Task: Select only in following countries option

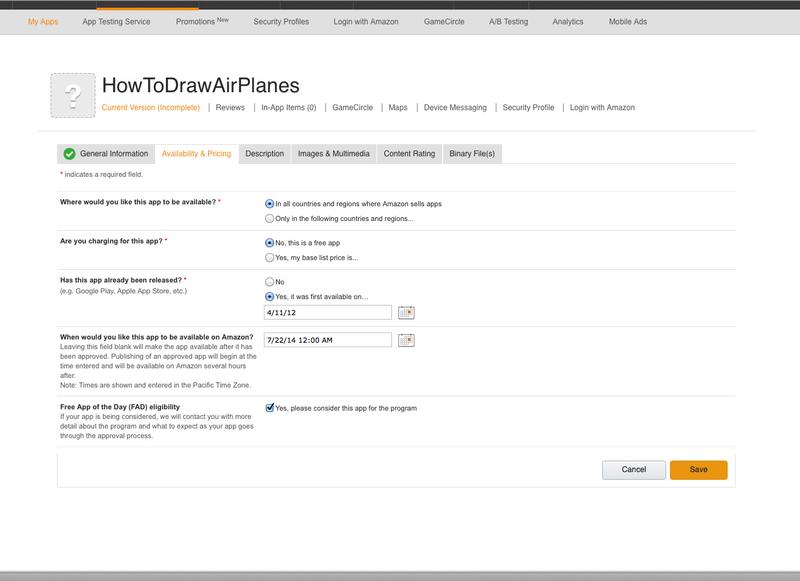Action: click(x=269, y=218)
